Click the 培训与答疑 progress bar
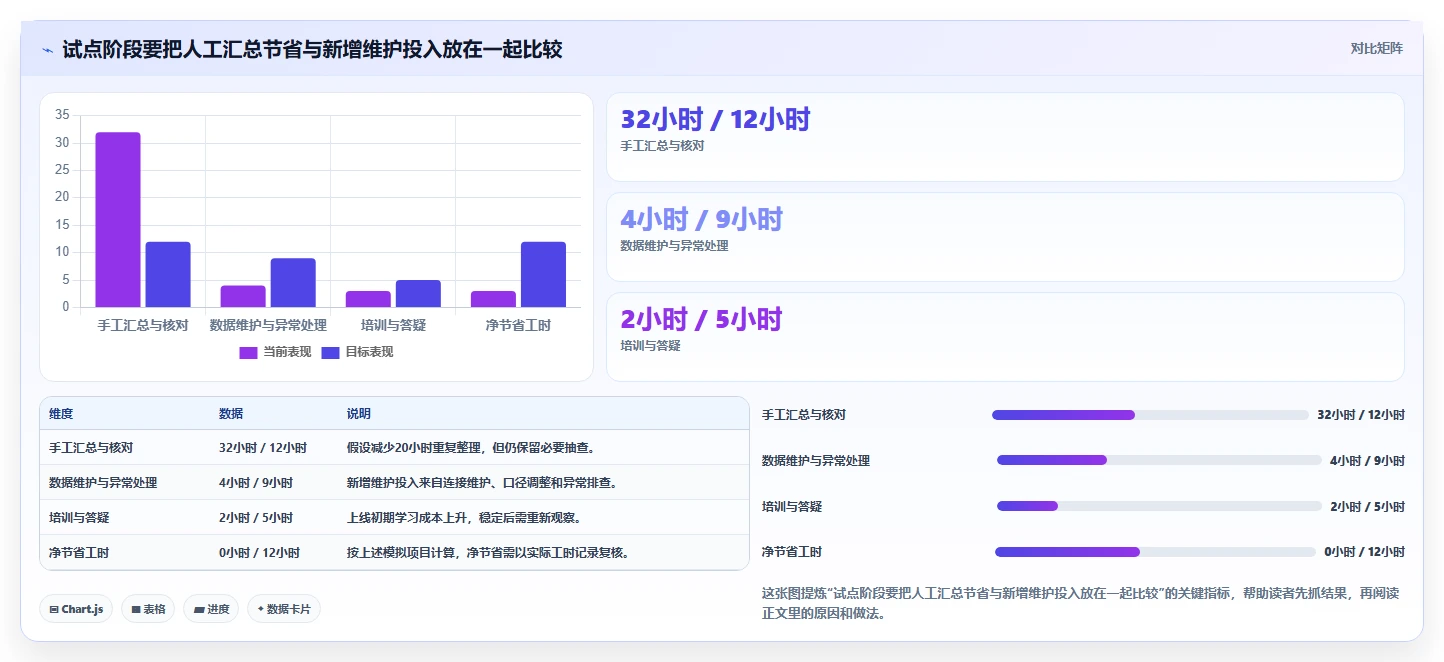Image resolution: width=1444 pixels, height=662 pixels. tap(1159, 506)
